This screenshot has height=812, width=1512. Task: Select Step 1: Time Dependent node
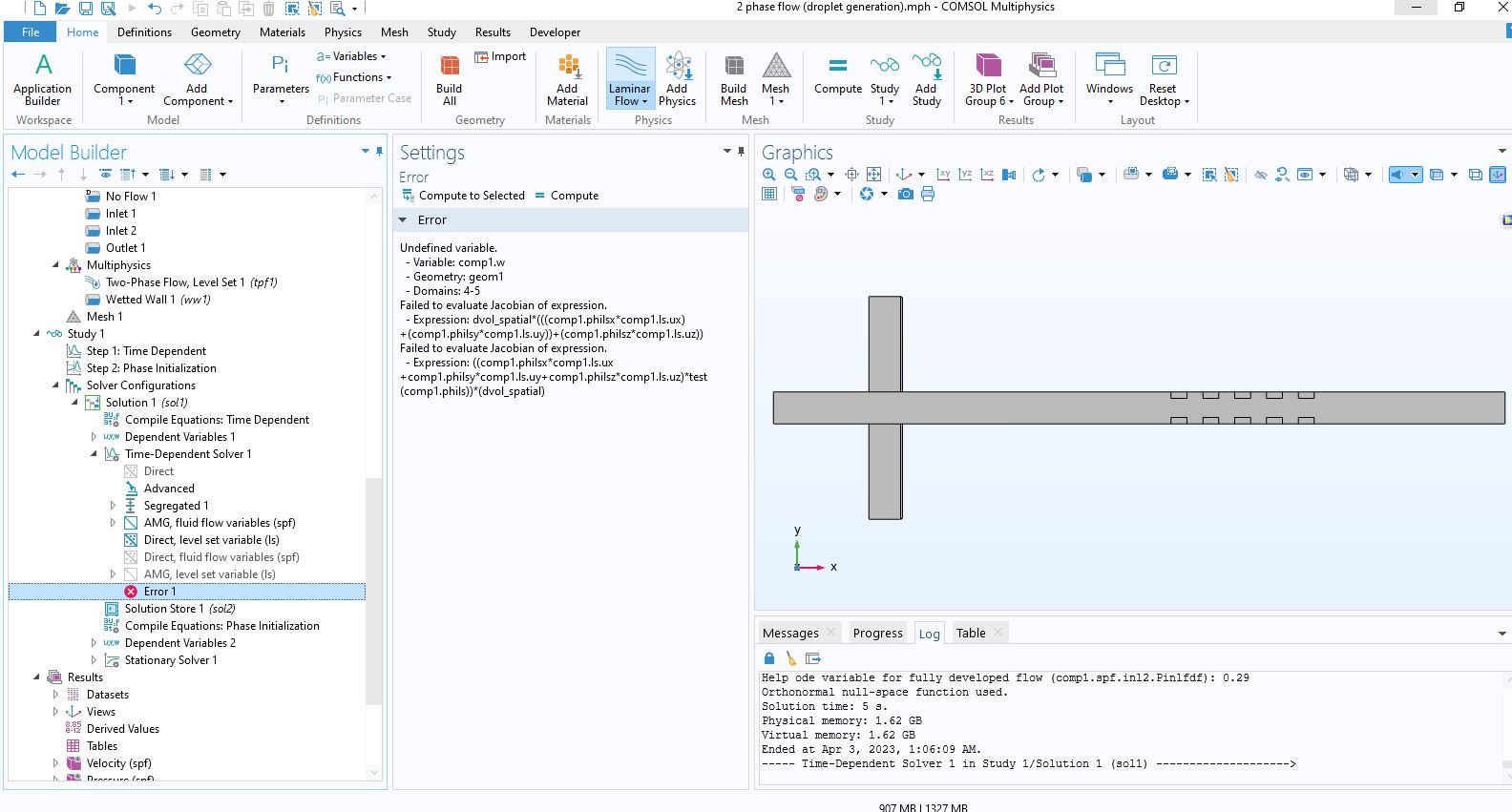pos(146,351)
